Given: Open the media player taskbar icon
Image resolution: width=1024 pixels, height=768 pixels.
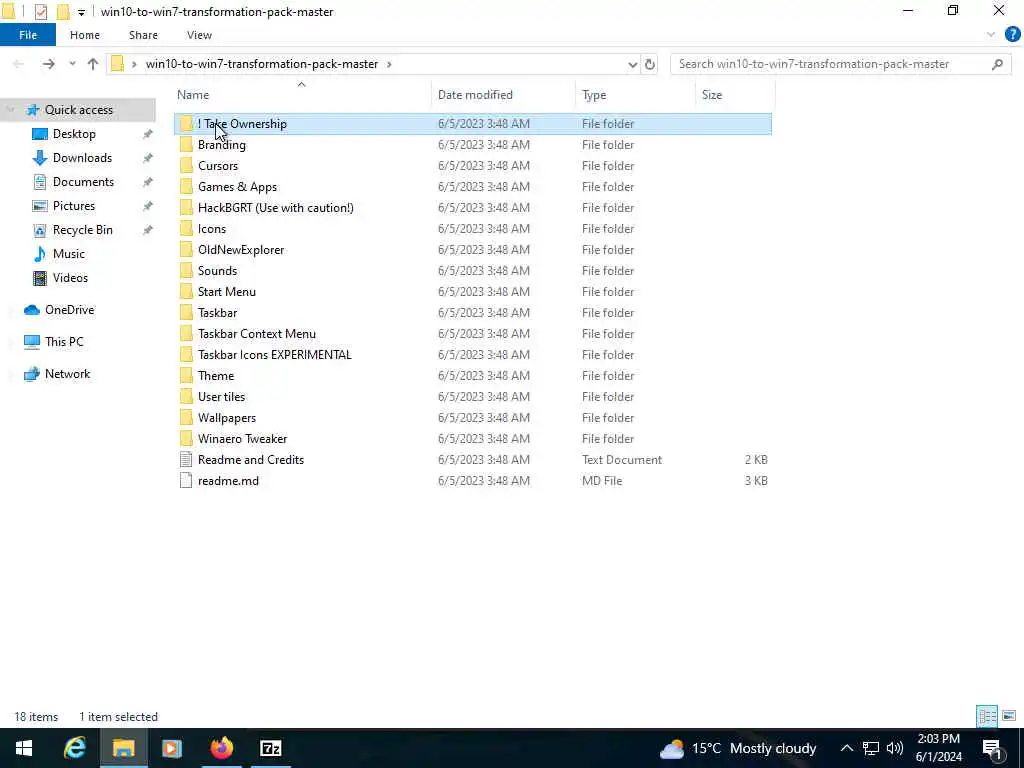Looking at the screenshot, I should click(172, 748).
